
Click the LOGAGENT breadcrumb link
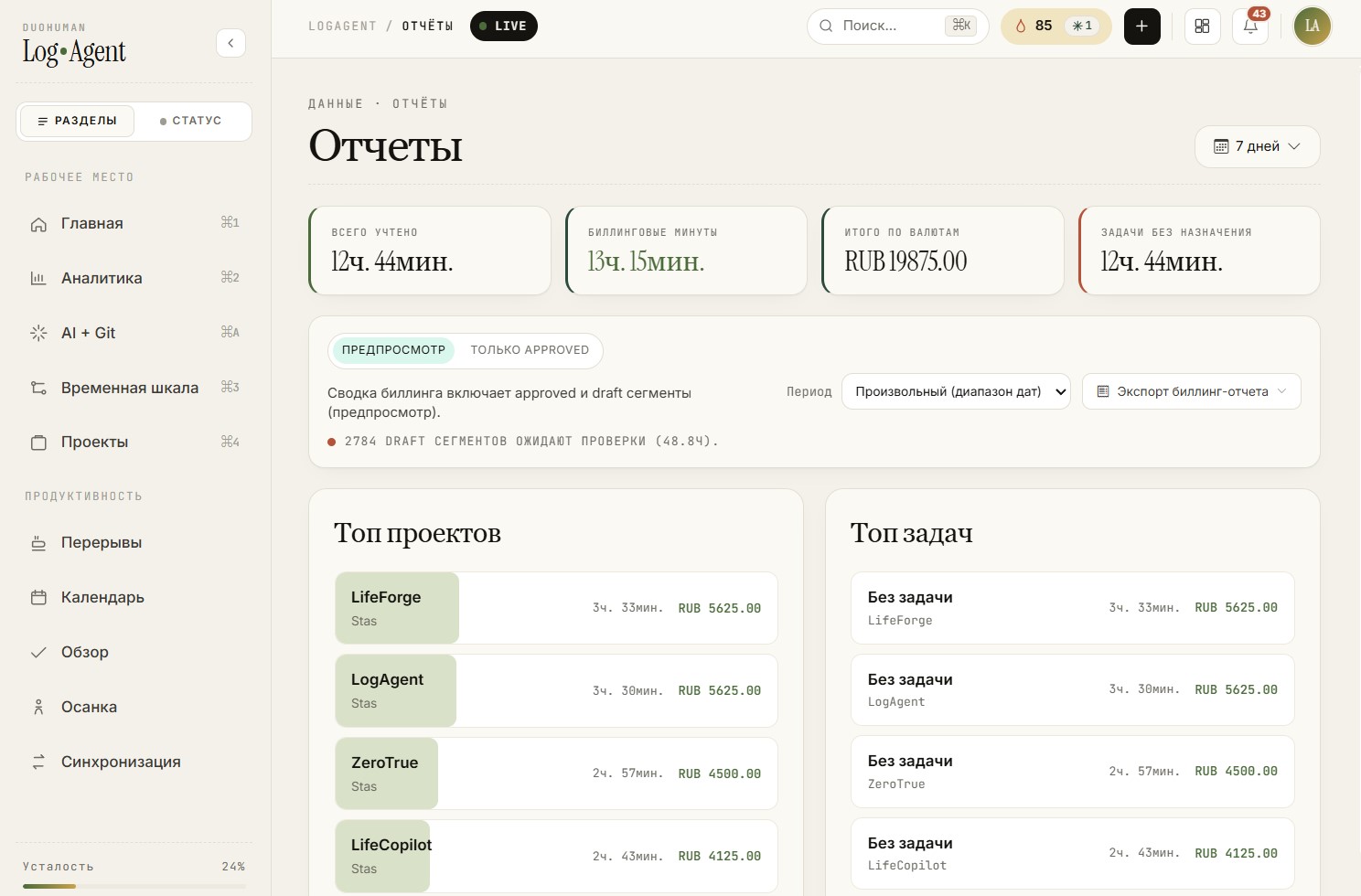[342, 26]
